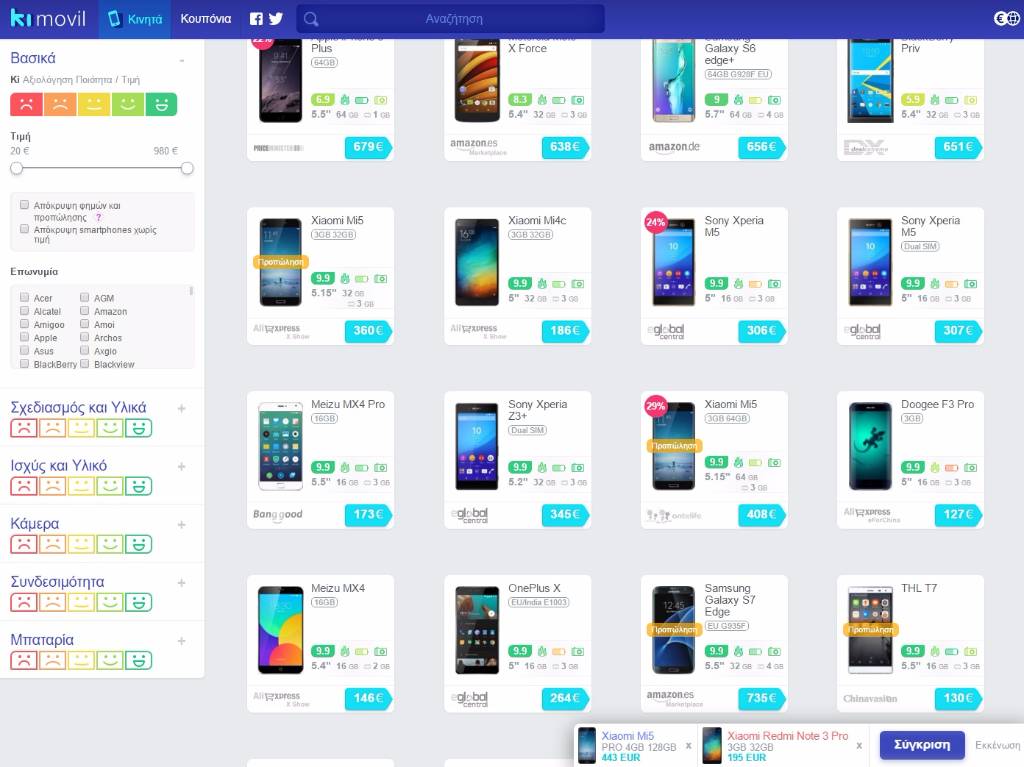Click the maximum price slider handle
The image size is (1024, 767).
coord(187,169)
